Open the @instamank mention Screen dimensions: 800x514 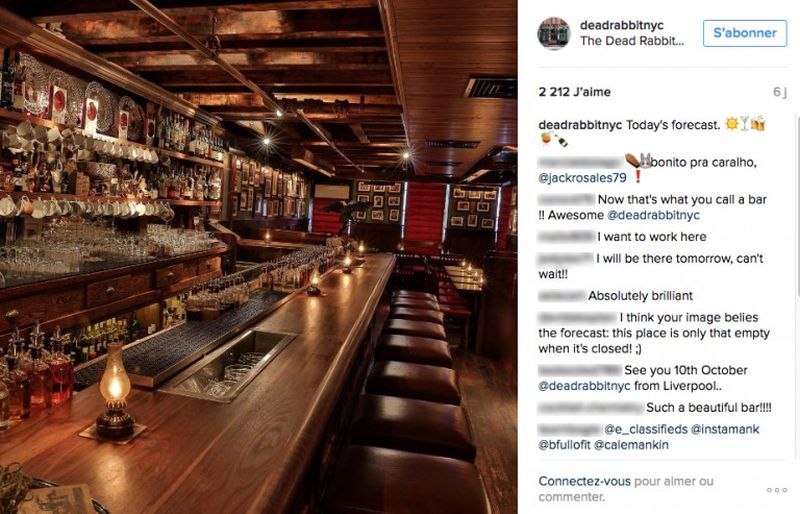[727, 429]
